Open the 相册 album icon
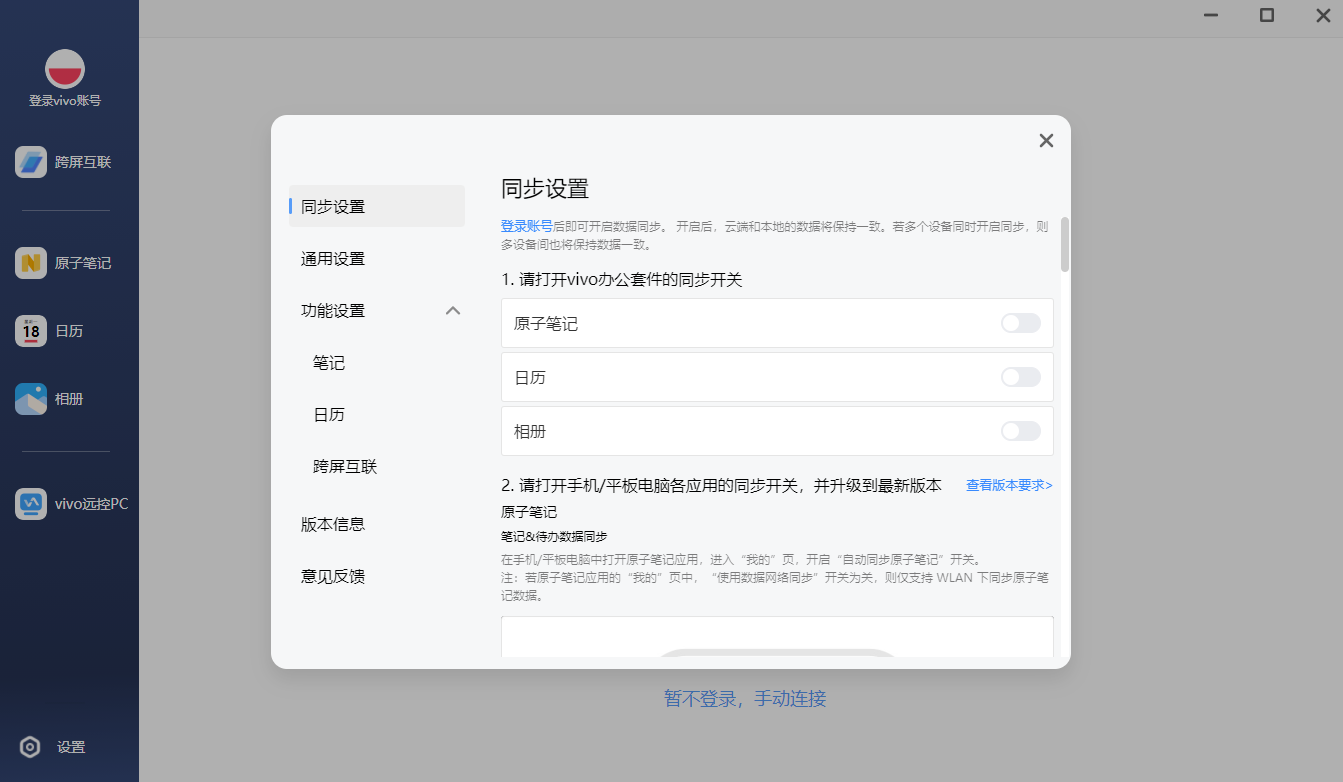The height and width of the screenshot is (782, 1343). tap(31, 399)
